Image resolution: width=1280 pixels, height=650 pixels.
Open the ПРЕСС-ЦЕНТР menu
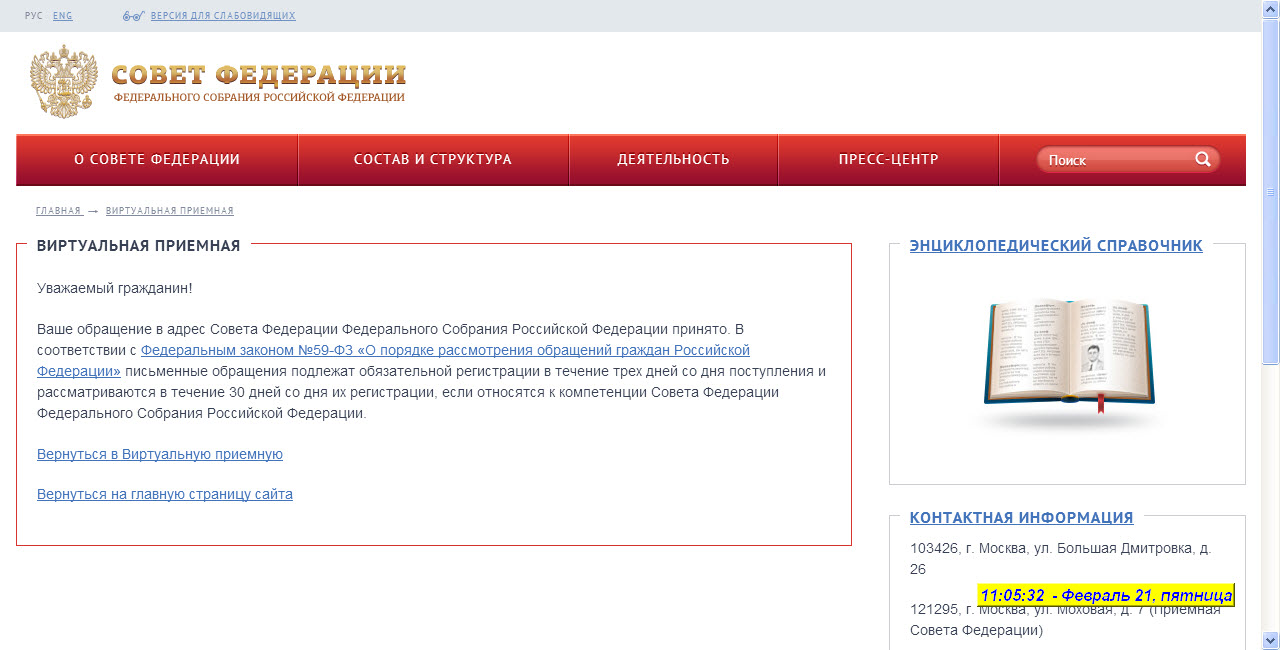coord(888,159)
